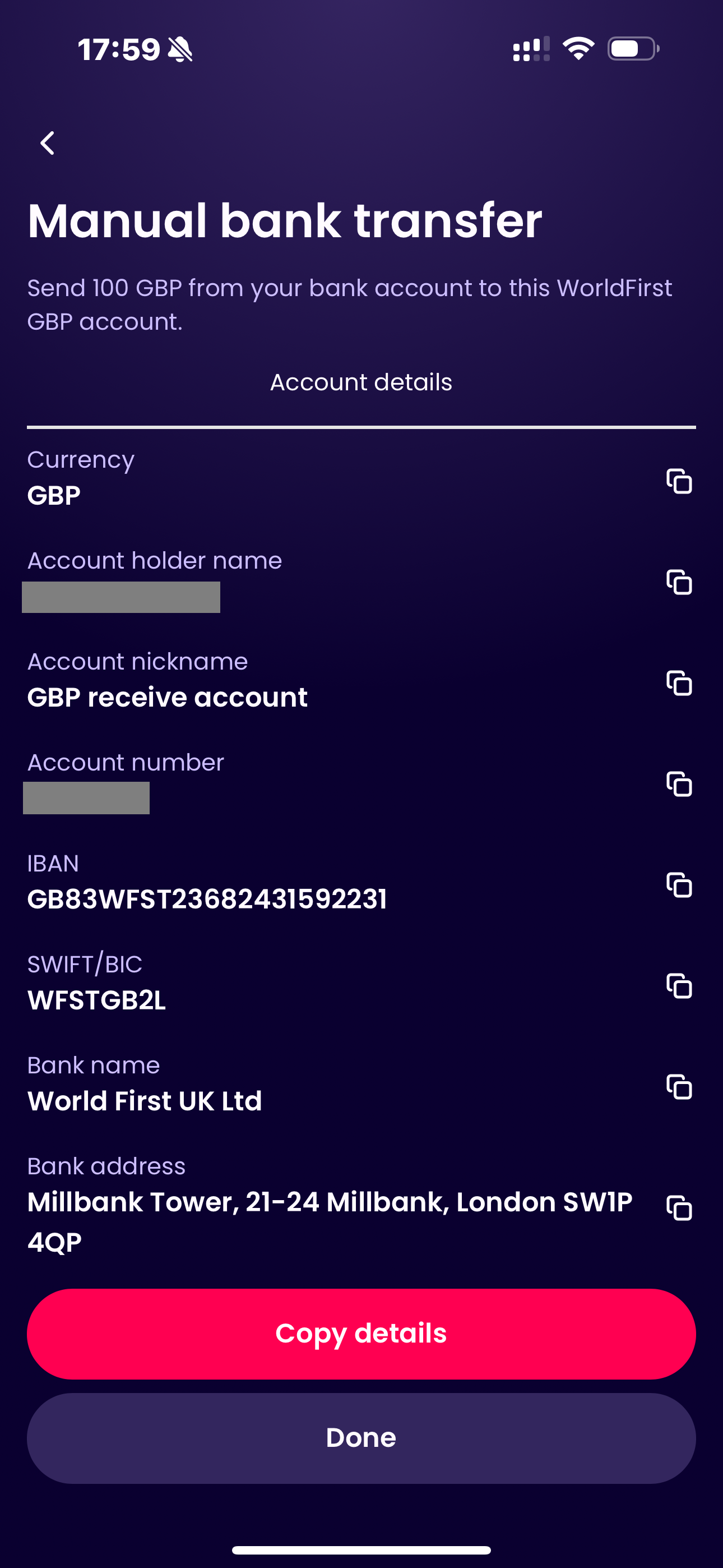
Task: Copy the Bank address
Action: (x=679, y=1209)
